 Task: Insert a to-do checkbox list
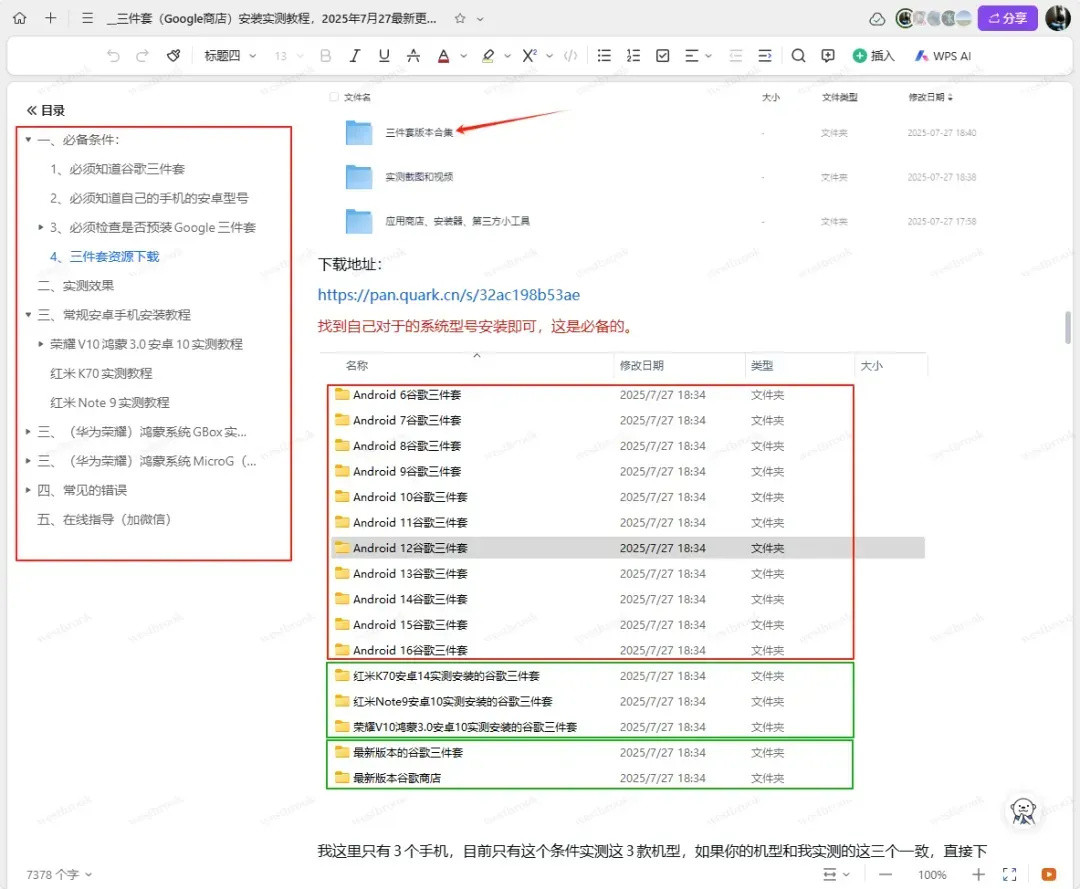(663, 56)
